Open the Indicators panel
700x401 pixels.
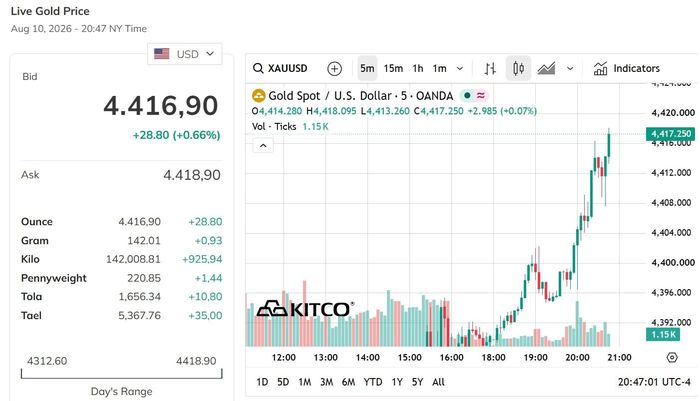point(626,68)
